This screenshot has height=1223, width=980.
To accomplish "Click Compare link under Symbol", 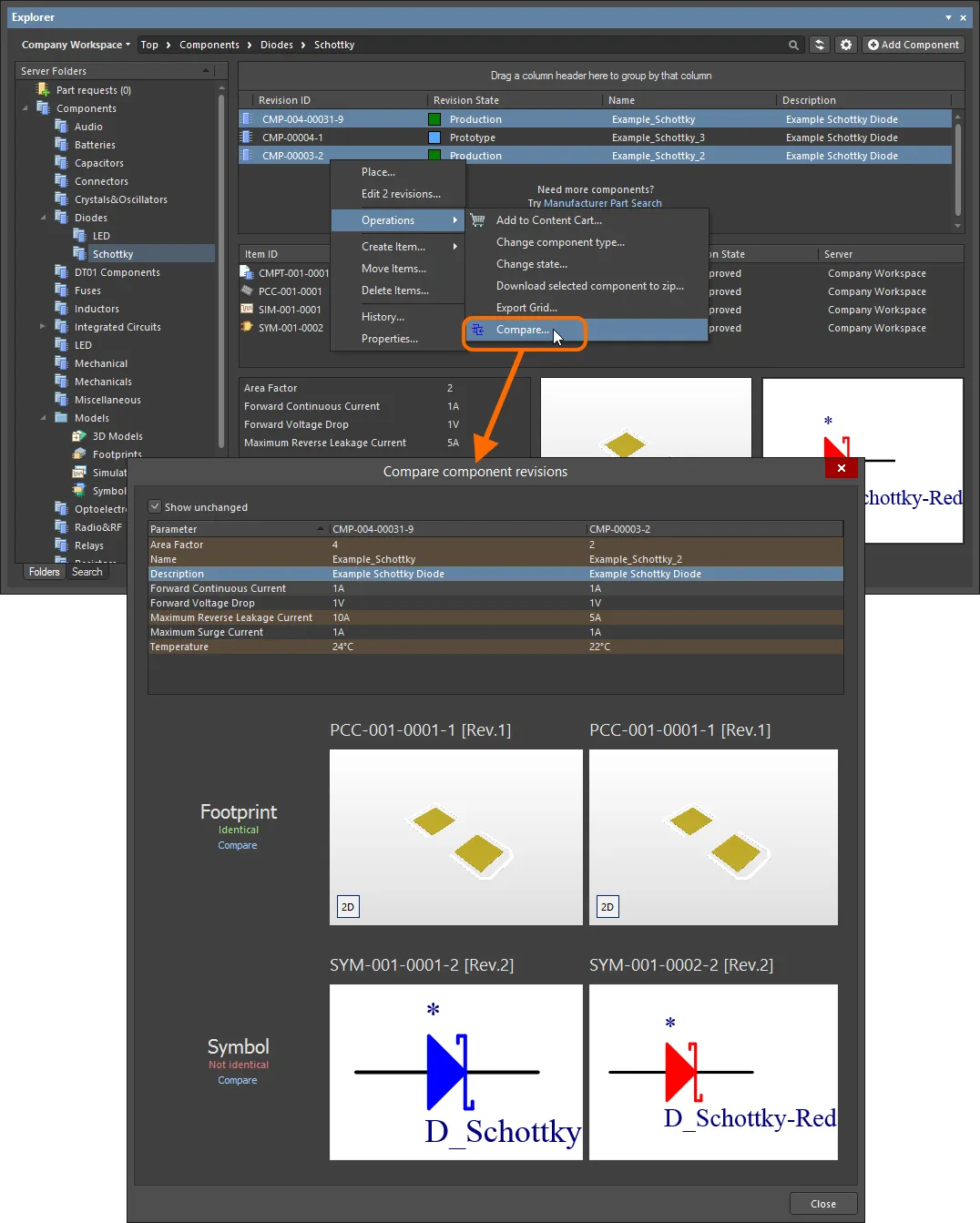I will click(x=238, y=1080).
